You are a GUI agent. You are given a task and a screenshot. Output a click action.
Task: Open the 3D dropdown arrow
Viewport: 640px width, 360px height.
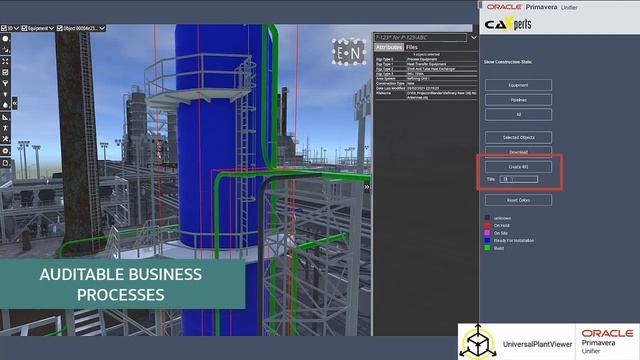17,28
